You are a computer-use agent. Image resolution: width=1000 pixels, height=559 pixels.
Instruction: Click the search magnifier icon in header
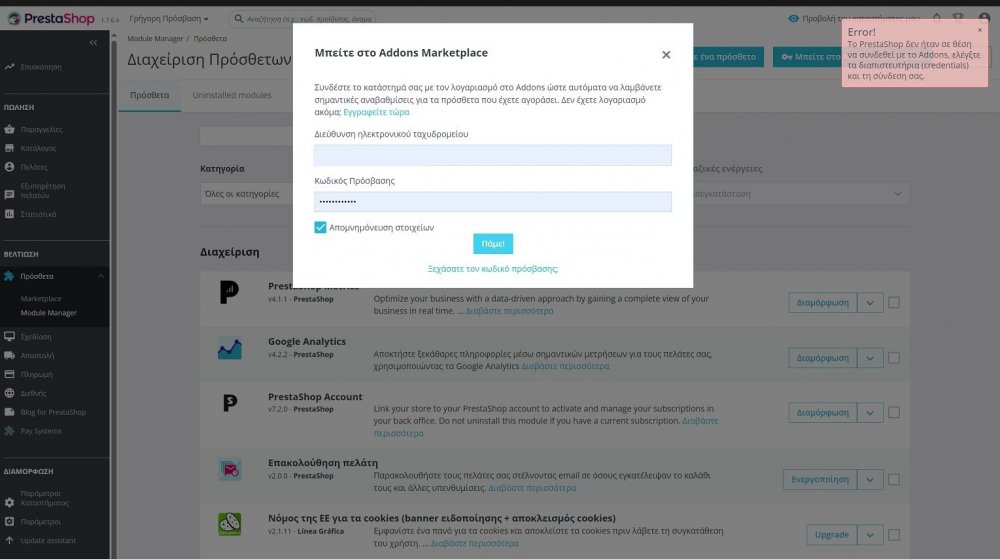pyautogui.click(x=239, y=18)
